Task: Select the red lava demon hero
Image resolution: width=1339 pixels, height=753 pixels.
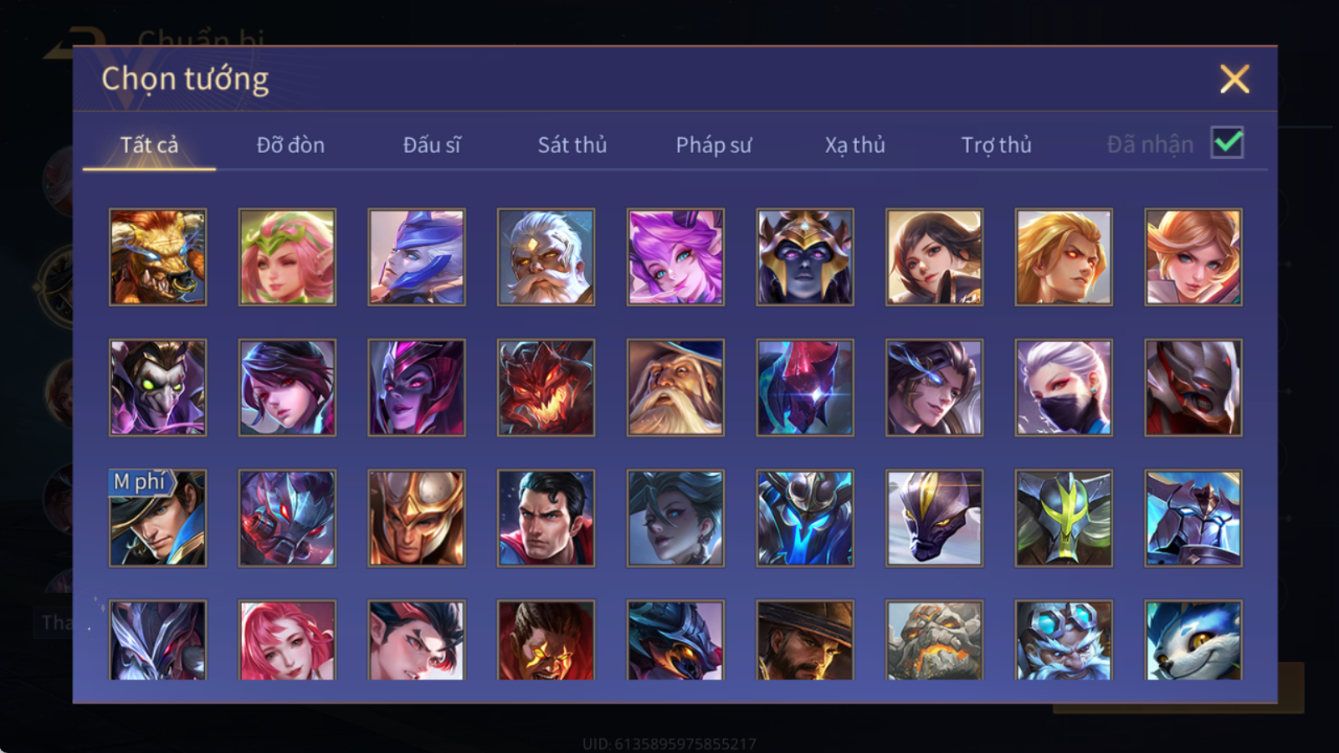Action: [546, 388]
